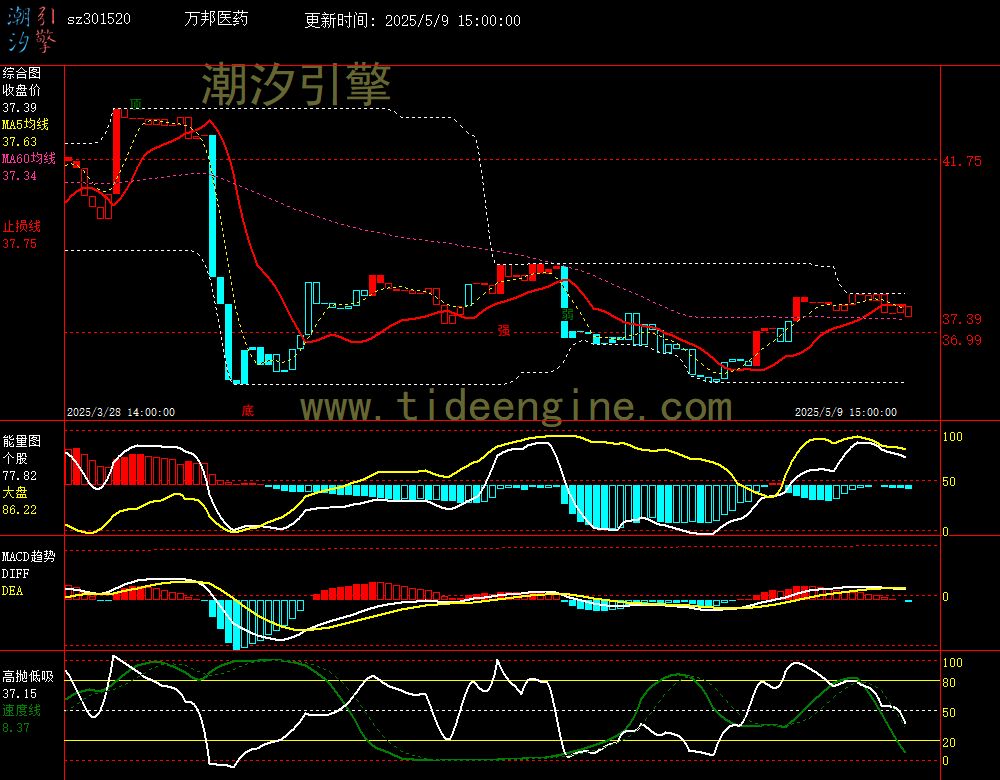Screen dimensions: 1000x780
Task: Click the 速度线 value 8.37
Action: point(16,727)
